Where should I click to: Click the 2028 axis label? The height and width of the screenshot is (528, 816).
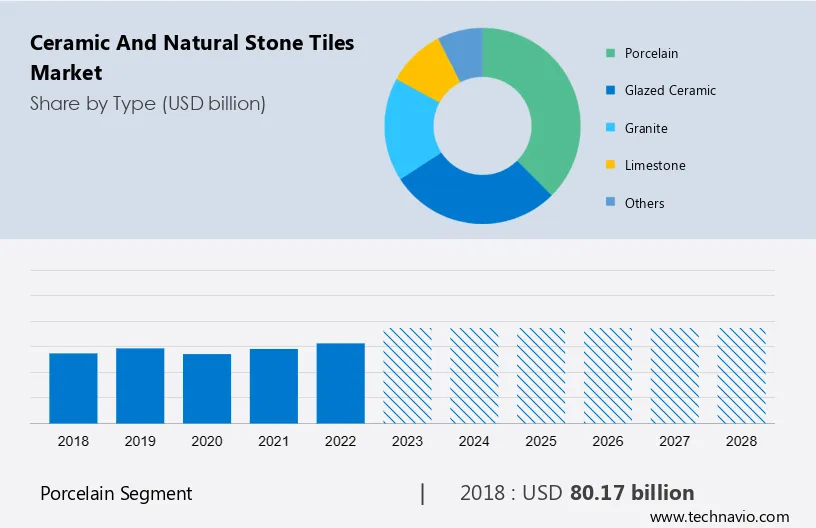(x=742, y=441)
